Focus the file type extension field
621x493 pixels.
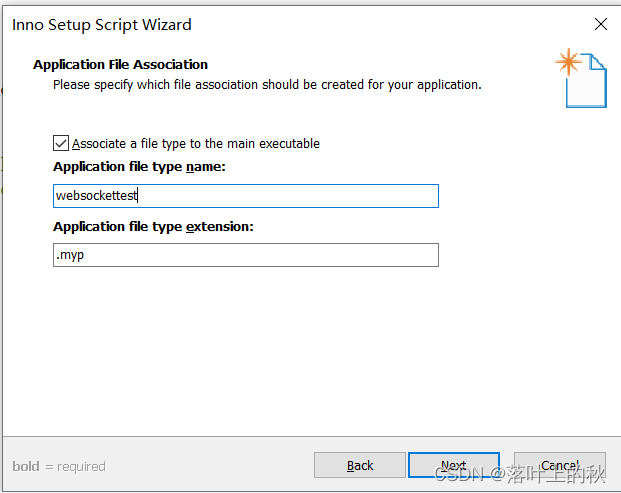[246, 255]
